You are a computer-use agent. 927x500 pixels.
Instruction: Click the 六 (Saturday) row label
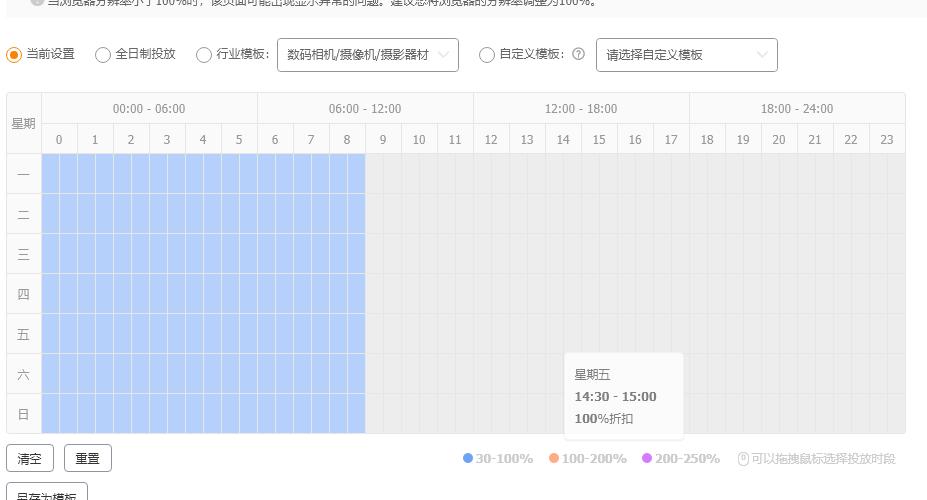(x=24, y=374)
